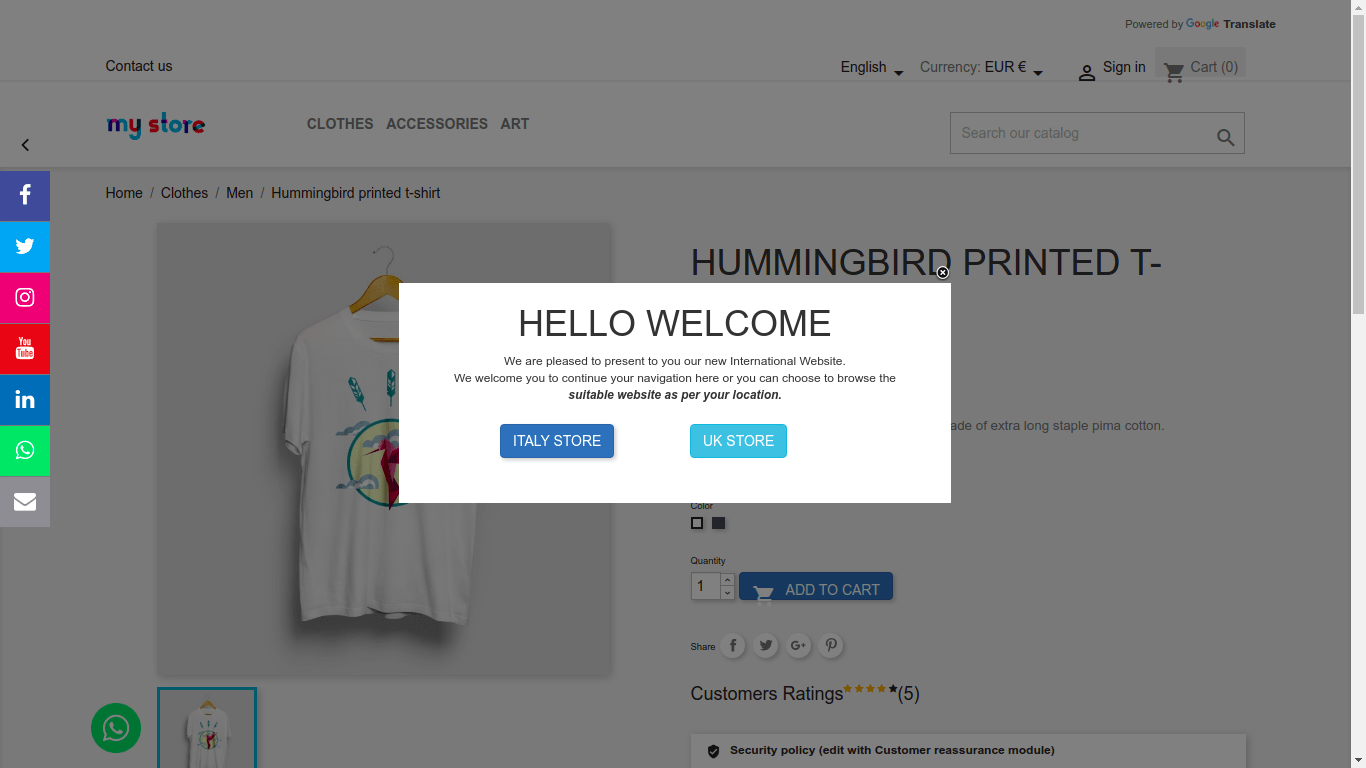This screenshot has width=1366, height=768.
Task: Open the YouTube sidebar icon
Action: pyautogui.click(x=25, y=348)
